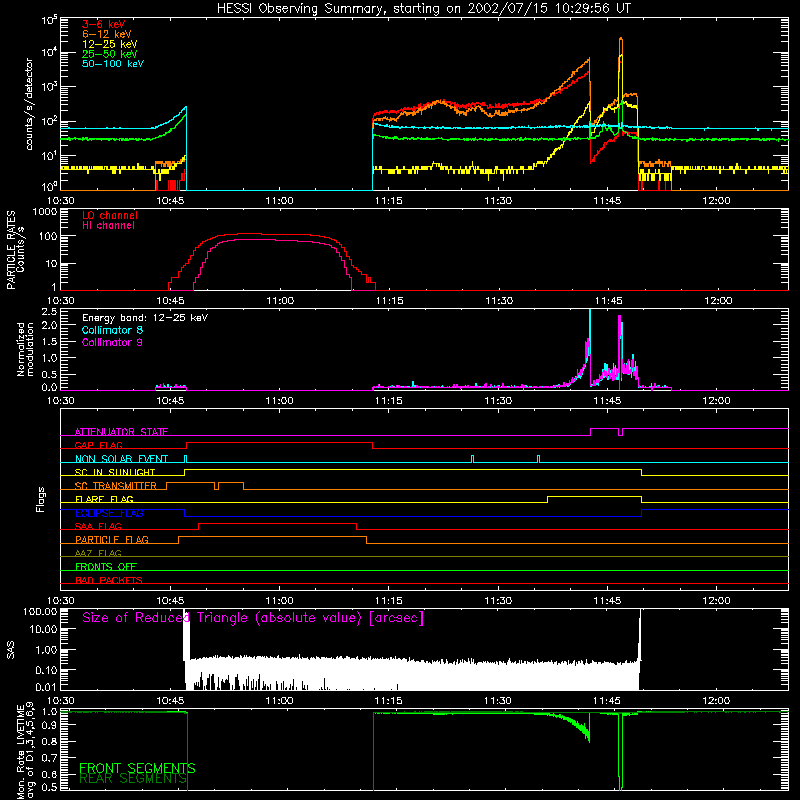This screenshot has width=800, height=800.
Task: Select the BAD PACKETS flag label
Action: tap(109, 580)
